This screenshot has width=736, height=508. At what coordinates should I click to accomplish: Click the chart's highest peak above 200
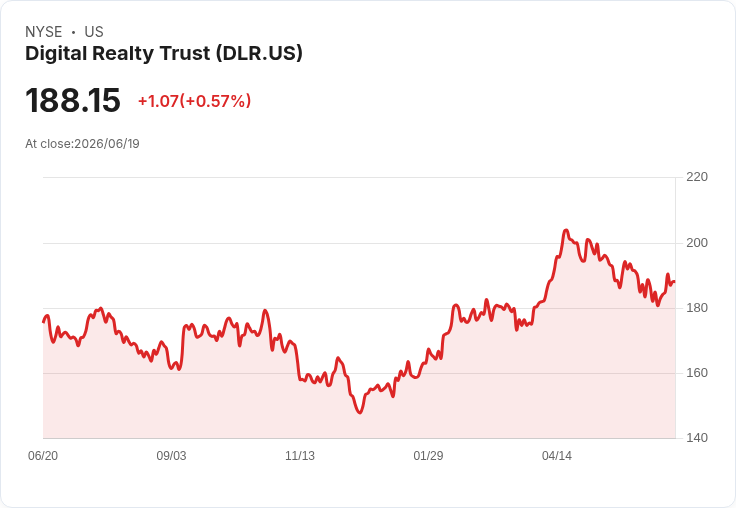[566, 230]
